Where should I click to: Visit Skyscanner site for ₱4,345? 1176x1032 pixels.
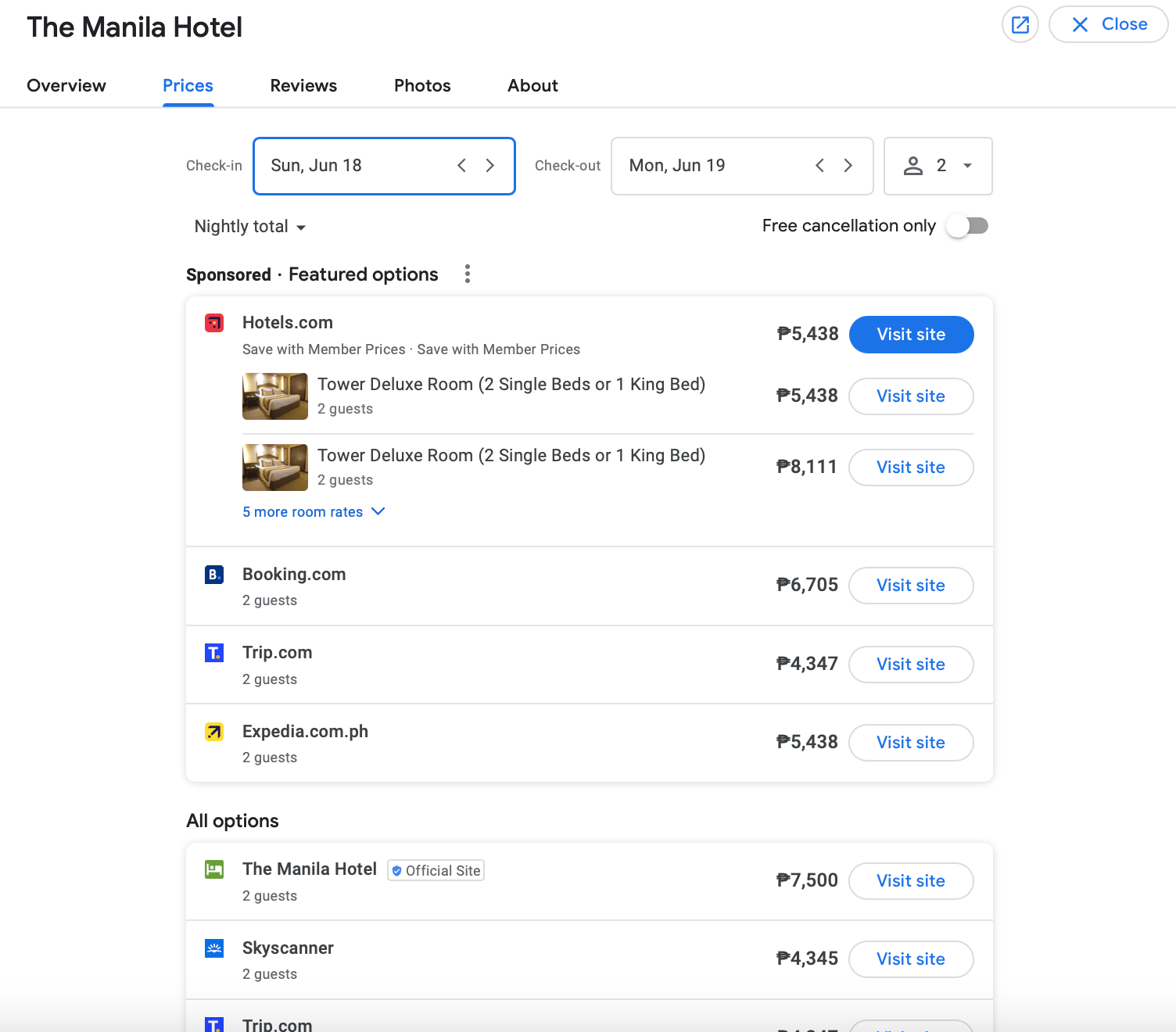coord(911,959)
